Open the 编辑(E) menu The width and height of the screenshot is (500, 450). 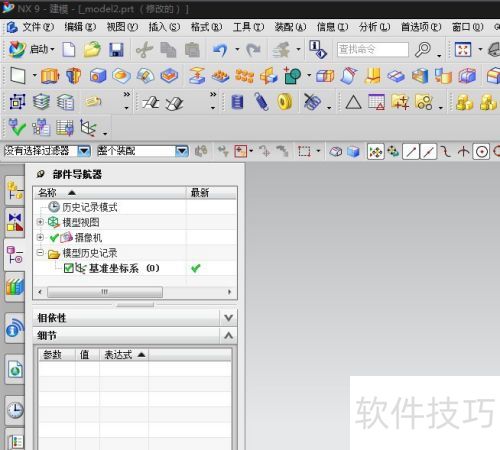80,27
